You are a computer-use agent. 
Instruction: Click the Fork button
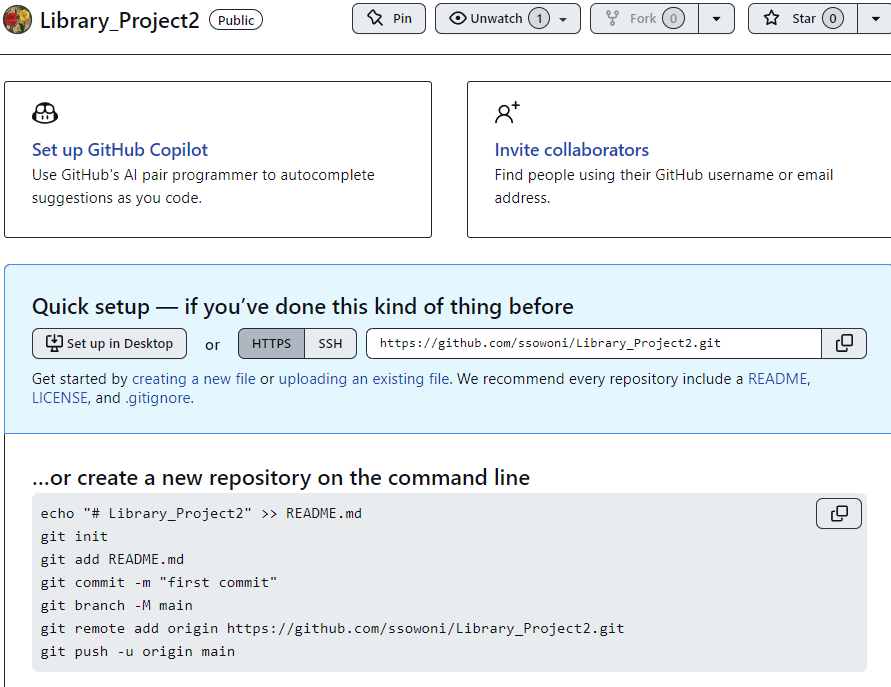[x=644, y=19]
